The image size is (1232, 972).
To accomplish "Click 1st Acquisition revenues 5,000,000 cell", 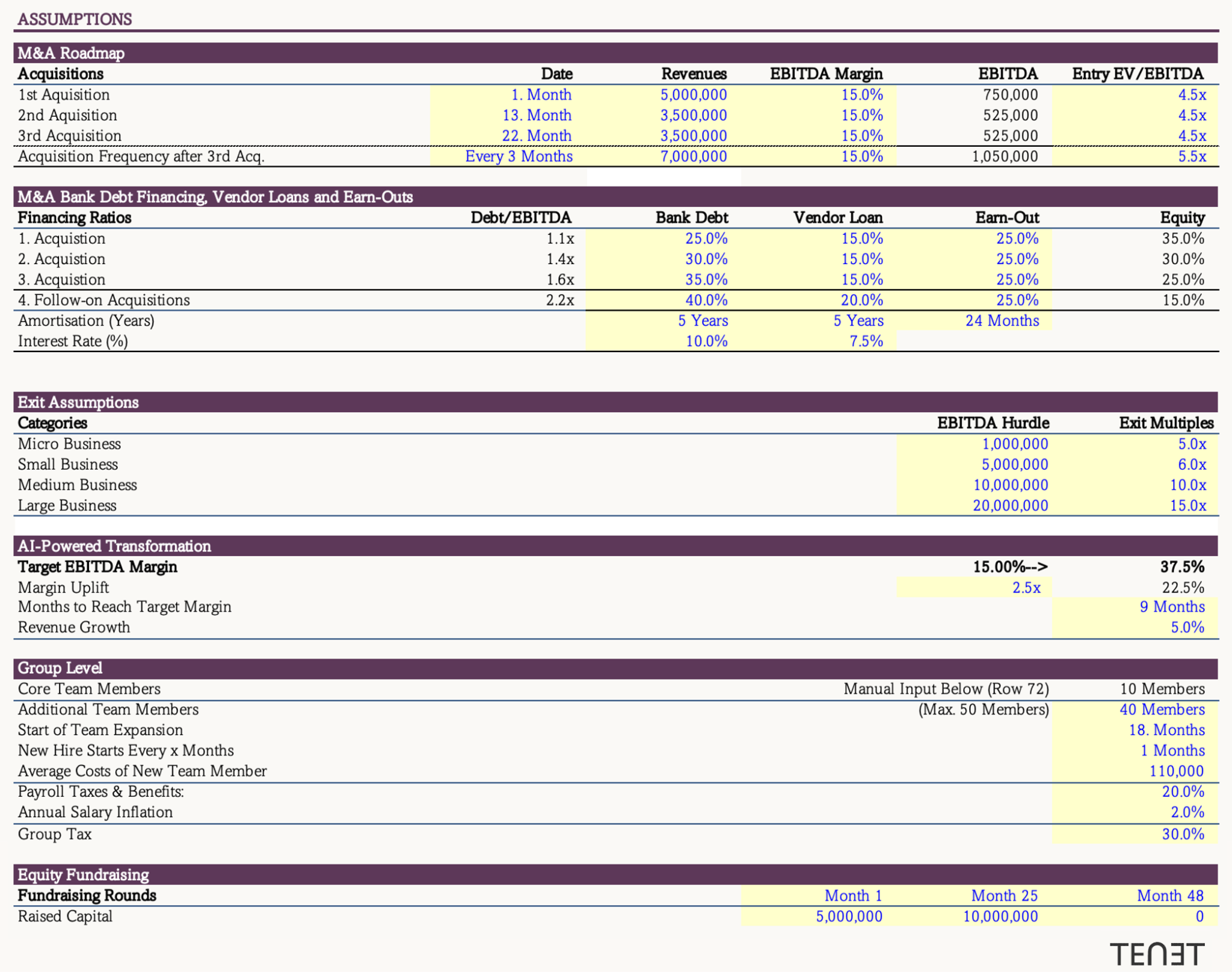I will coord(664,94).
